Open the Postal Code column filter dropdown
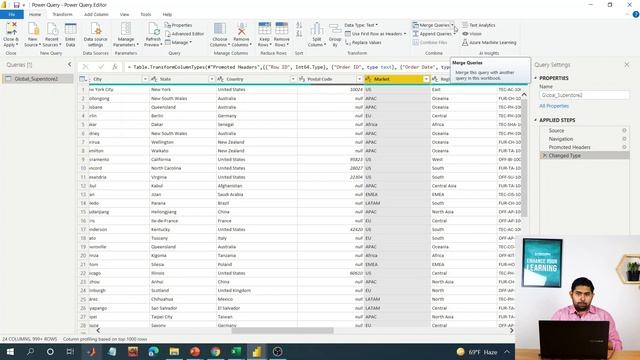640x360 pixels. point(360,79)
